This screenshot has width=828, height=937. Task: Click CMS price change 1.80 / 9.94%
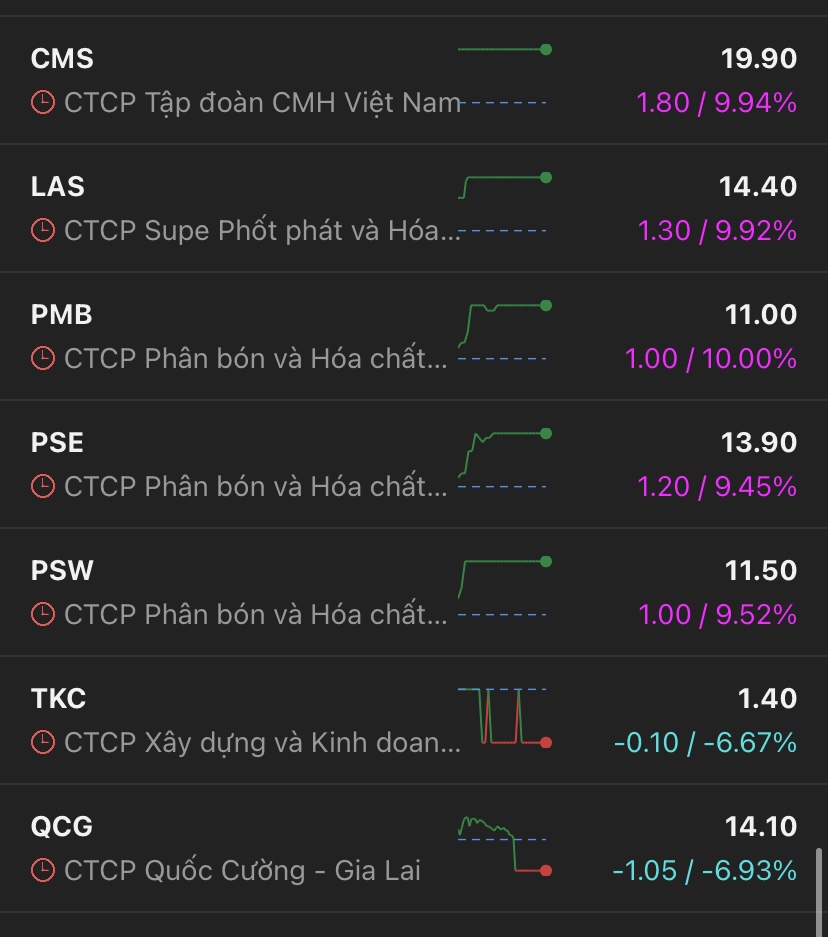coord(716,102)
